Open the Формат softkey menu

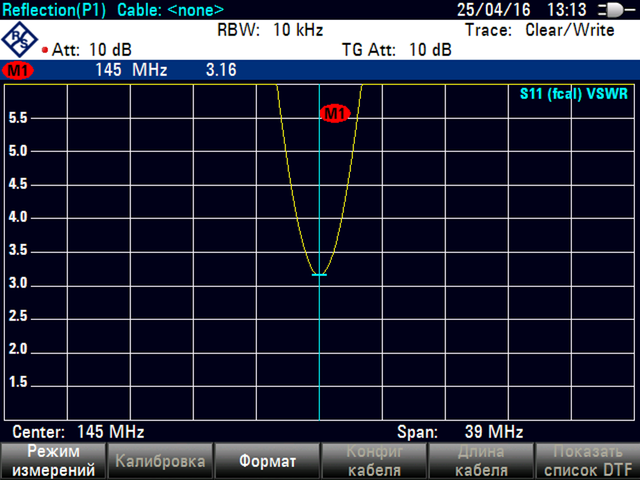pos(266,461)
